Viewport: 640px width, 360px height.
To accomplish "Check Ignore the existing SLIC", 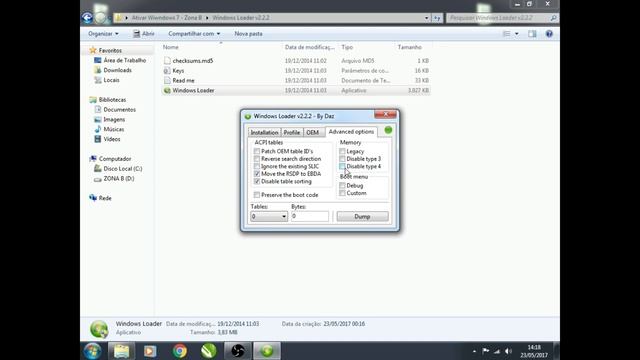I will pos(257,167).
